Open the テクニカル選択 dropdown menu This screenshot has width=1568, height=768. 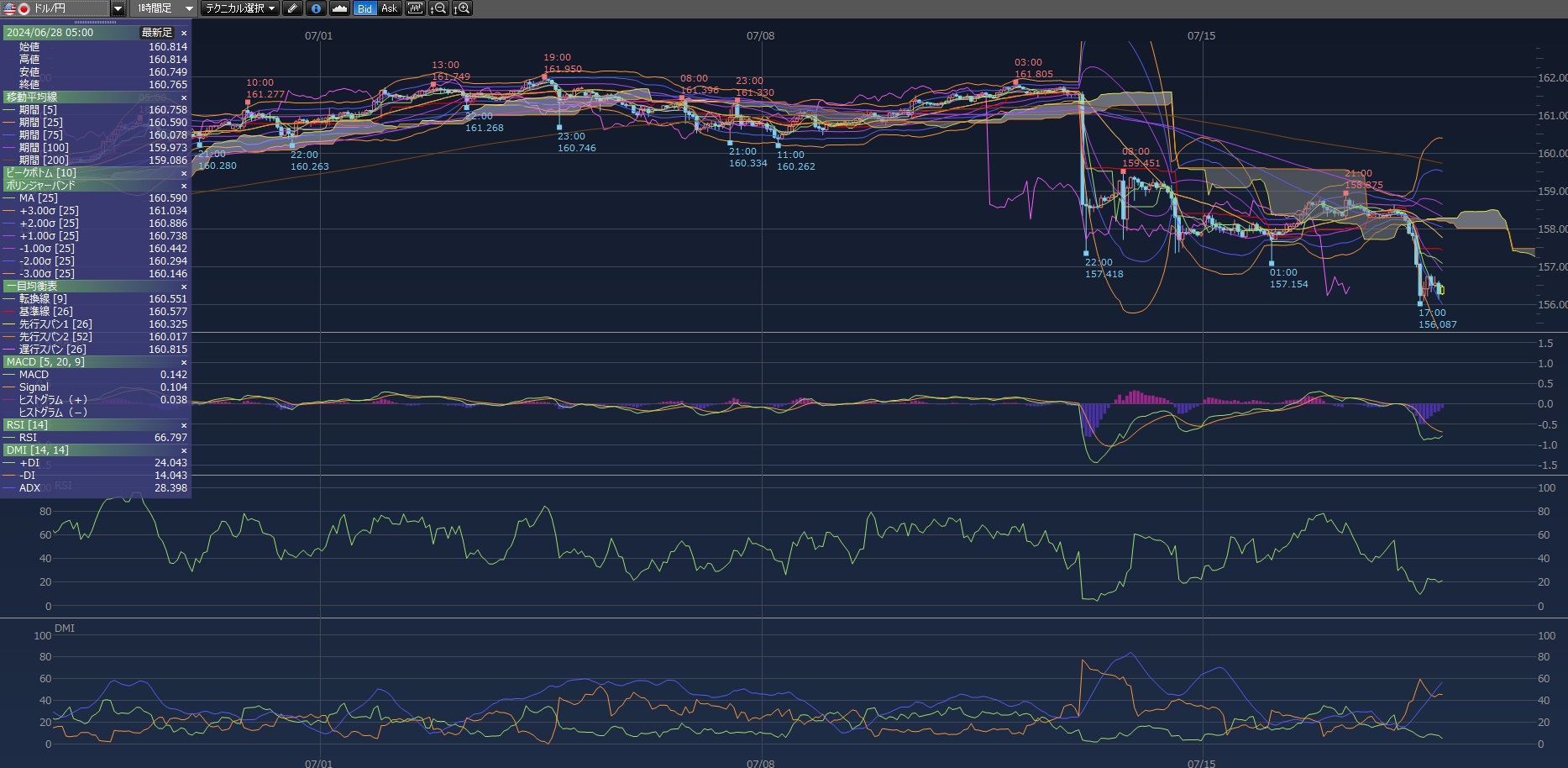pyautogui.click(x=240, y=8)
